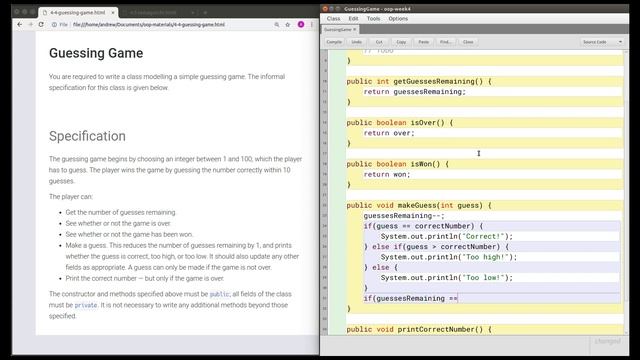
Task: Click the editor vertical scrollbar
Action: (x=626, y=192)
